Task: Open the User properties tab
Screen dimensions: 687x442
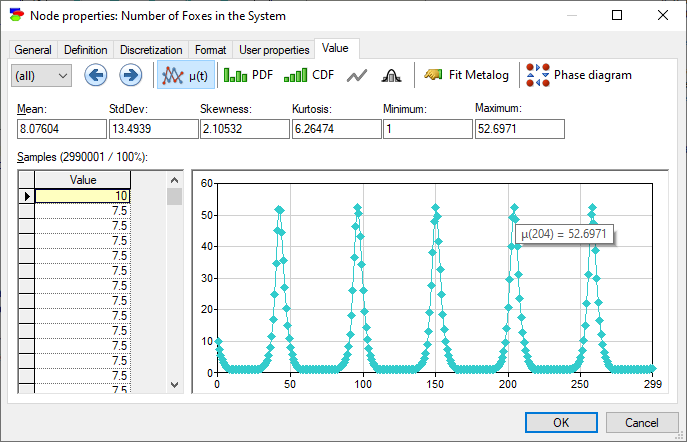Action: [x=274, y=50]
